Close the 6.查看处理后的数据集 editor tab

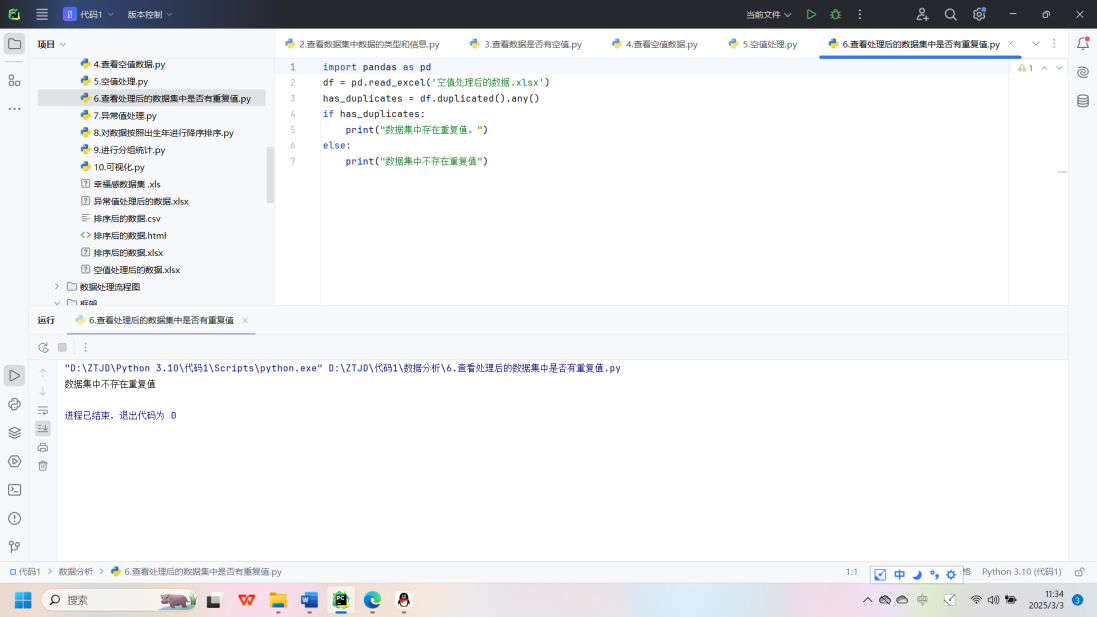(1011, 43)
